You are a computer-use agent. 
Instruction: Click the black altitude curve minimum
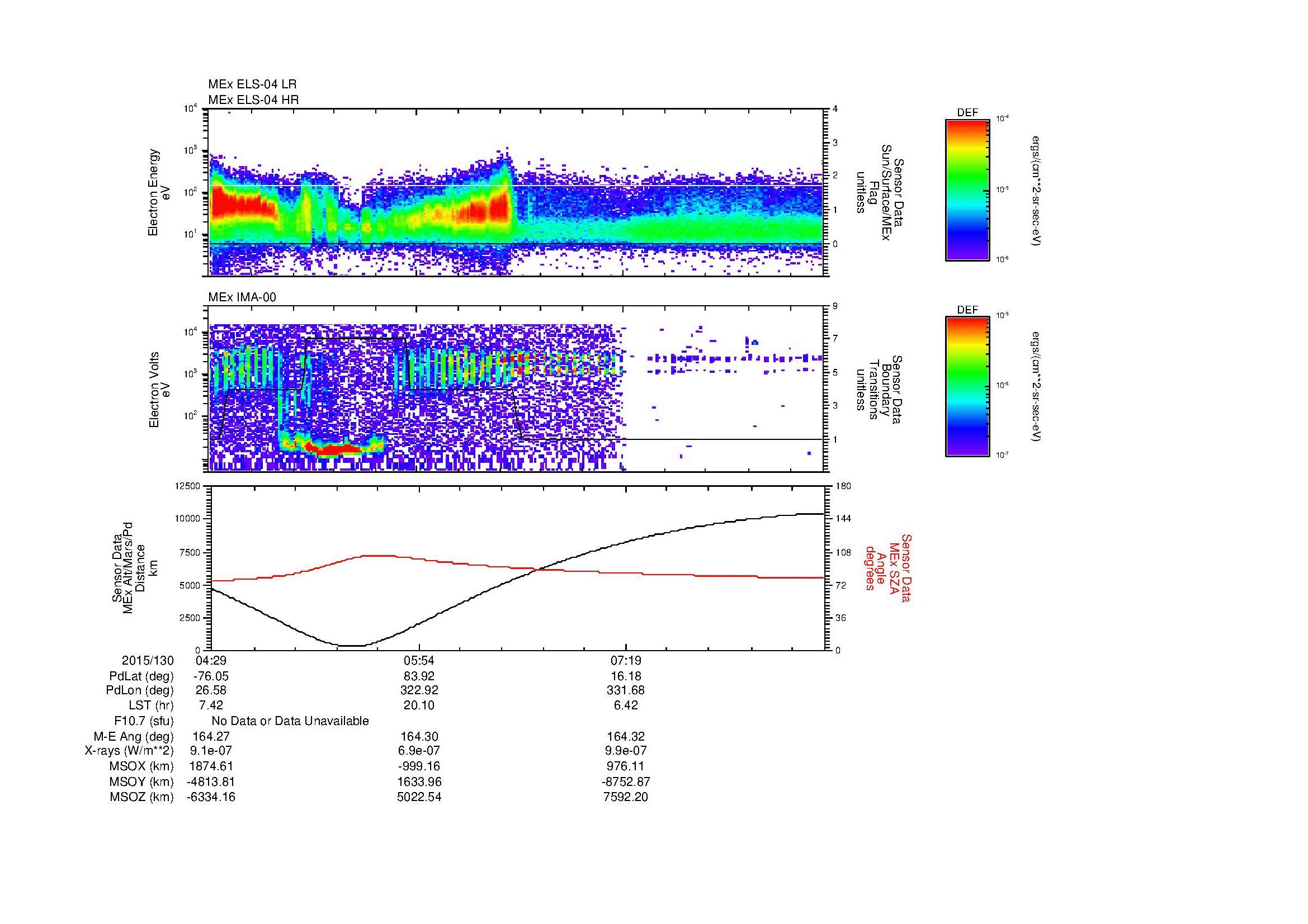[352, 646]
